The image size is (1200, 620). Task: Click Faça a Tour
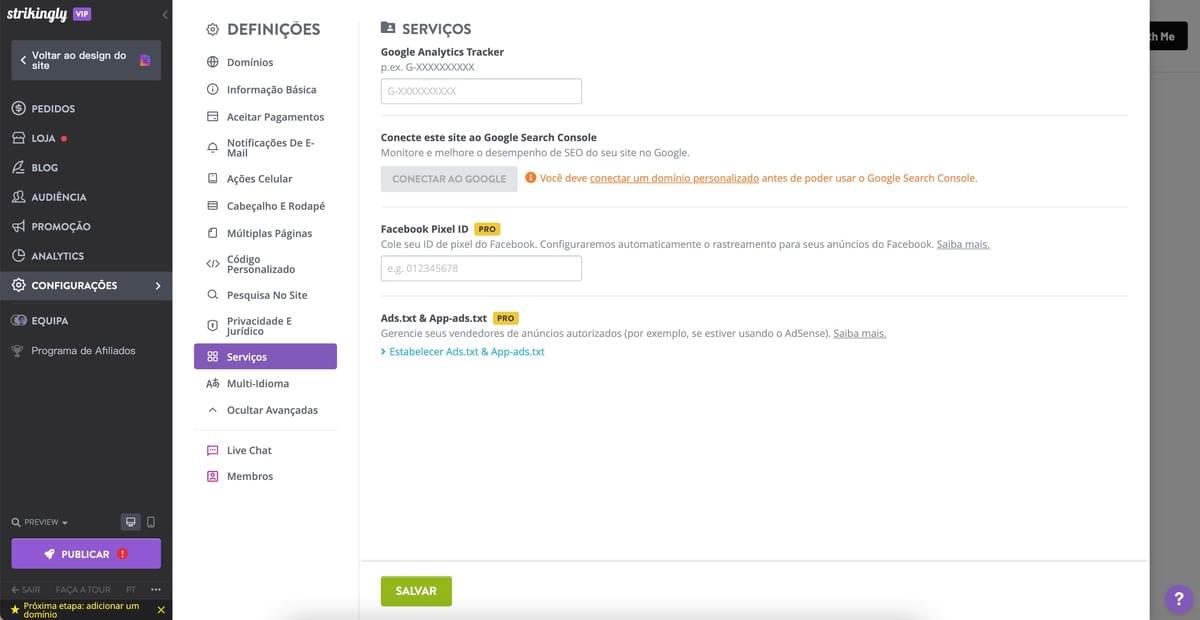coord(83,590)
